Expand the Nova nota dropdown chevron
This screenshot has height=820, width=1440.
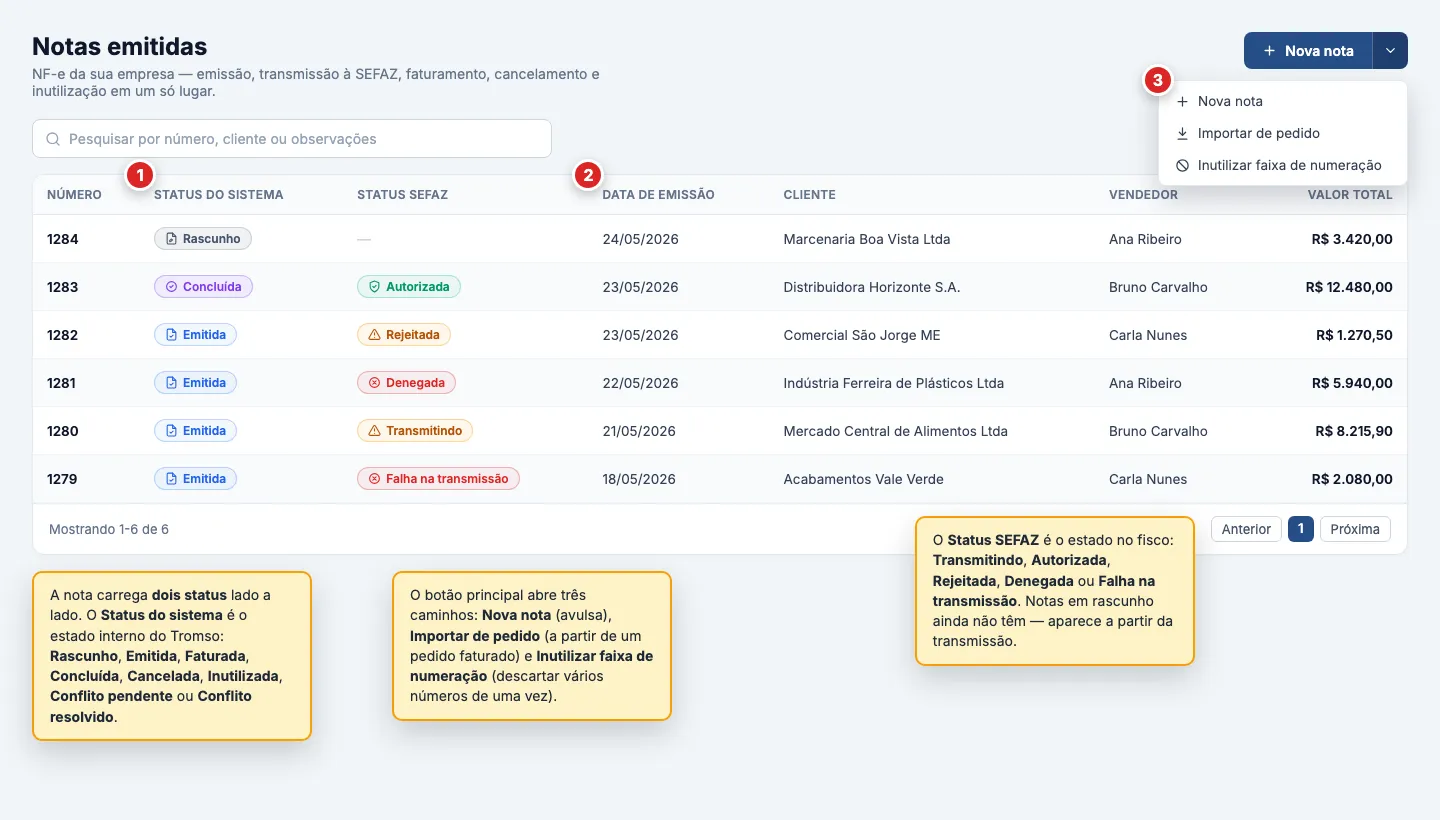(1390, 51)
